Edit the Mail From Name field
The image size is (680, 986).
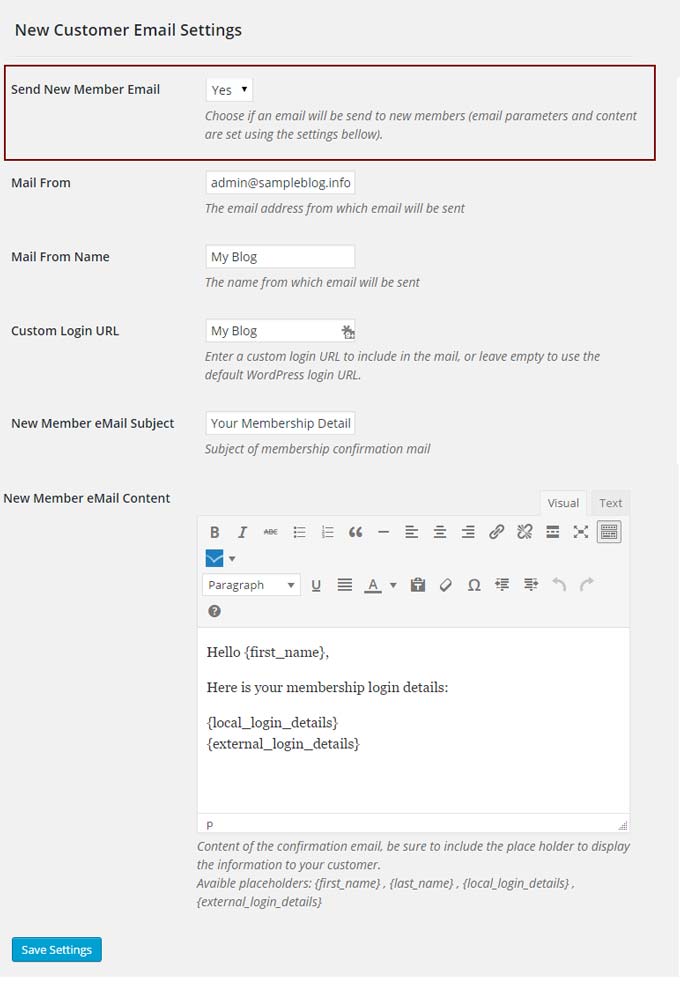281,257
